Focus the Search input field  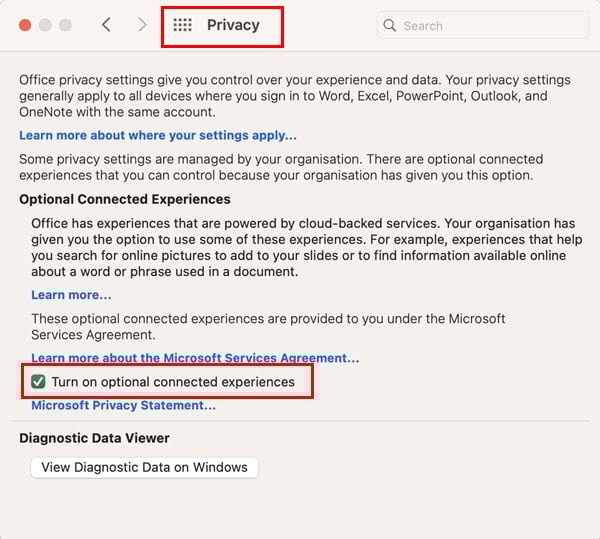pos(483,26)
